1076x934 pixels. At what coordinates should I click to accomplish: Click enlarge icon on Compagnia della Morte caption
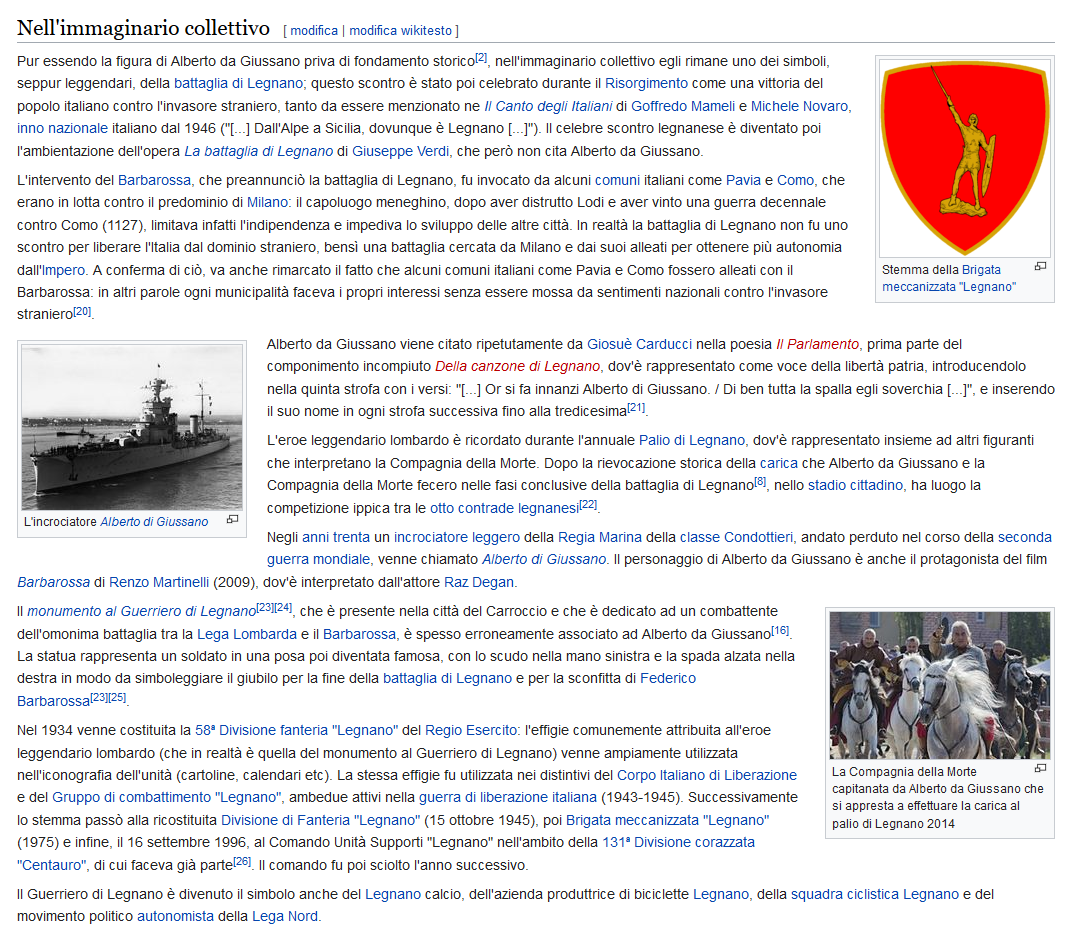tap(1040, 769)
